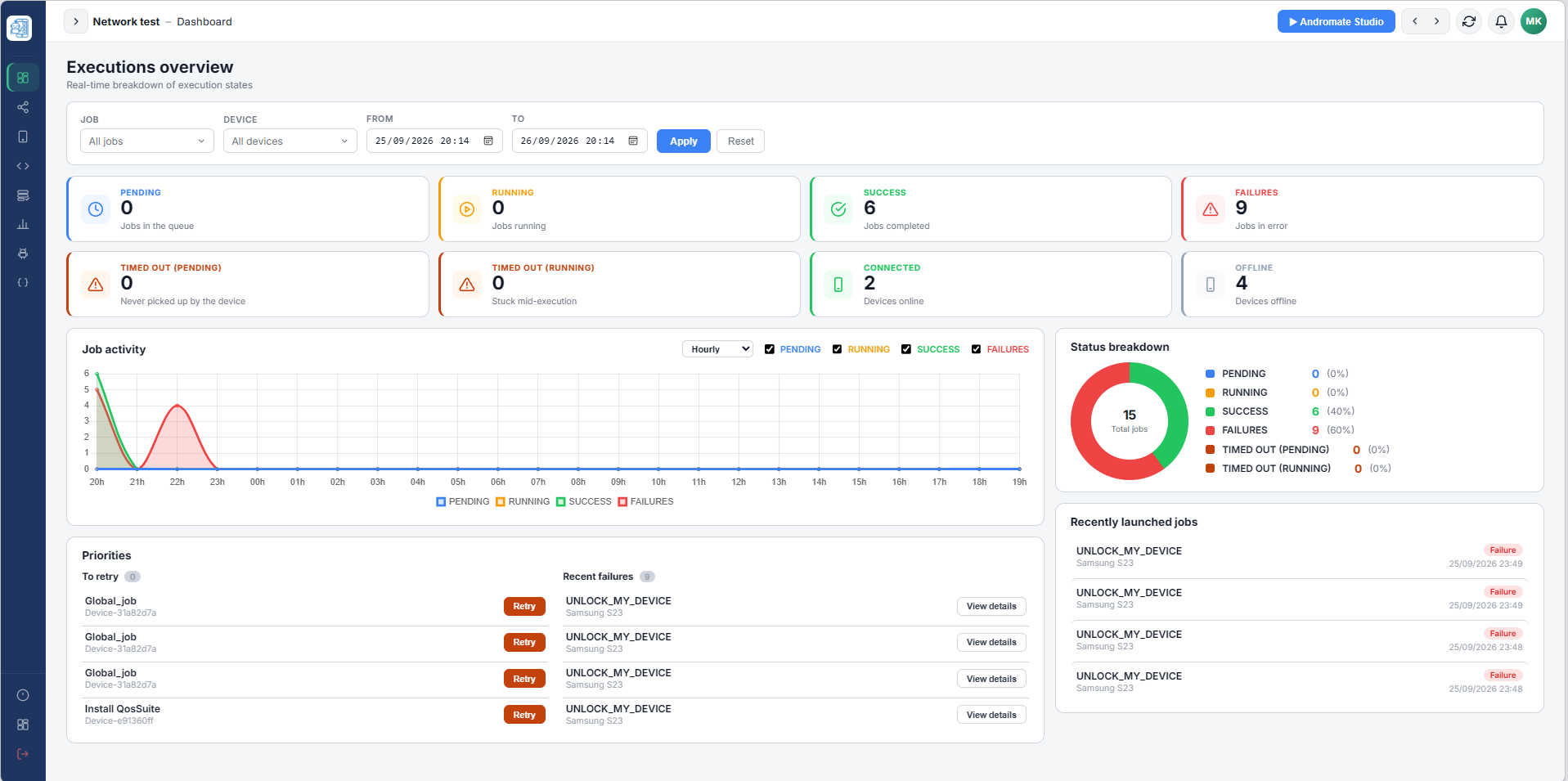Click the Failure badge on the bottom recent job
Image resolution: width=1568 pixels, height=781 pixels.
coord(1503,675)
